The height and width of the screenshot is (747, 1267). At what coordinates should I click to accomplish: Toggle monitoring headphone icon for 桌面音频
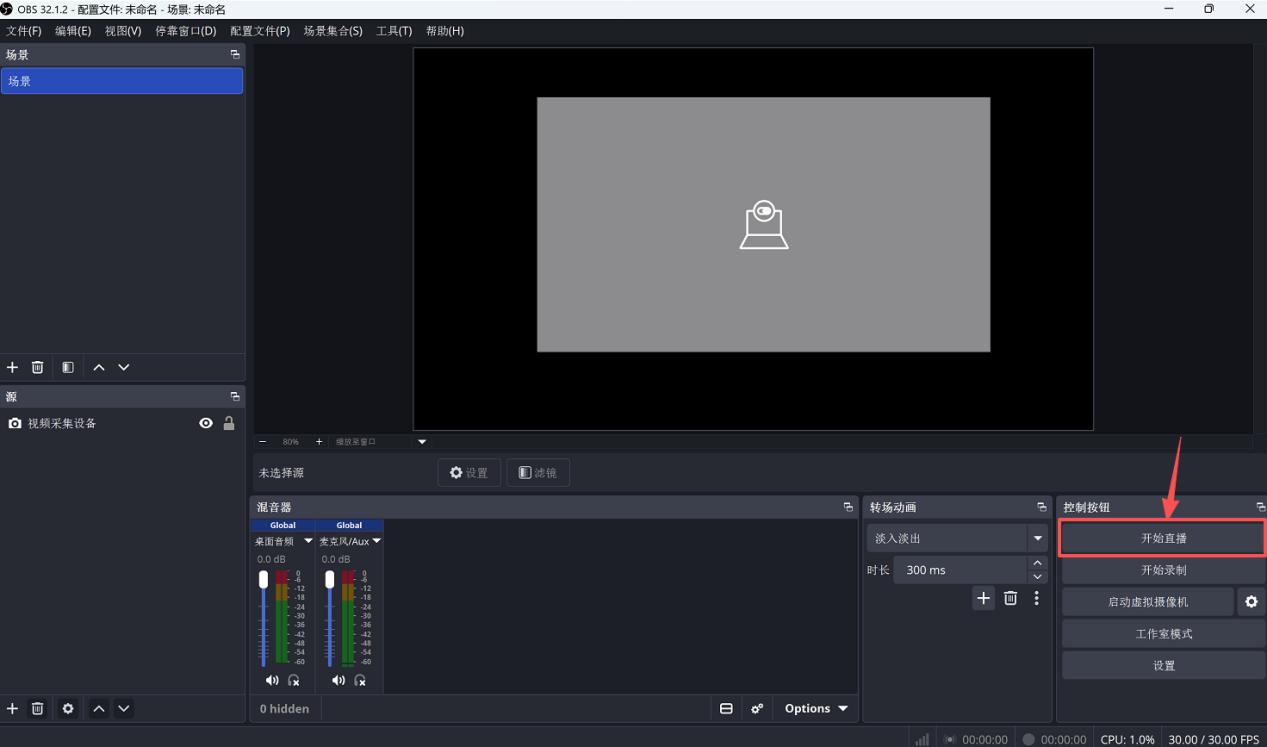(294, 680)
